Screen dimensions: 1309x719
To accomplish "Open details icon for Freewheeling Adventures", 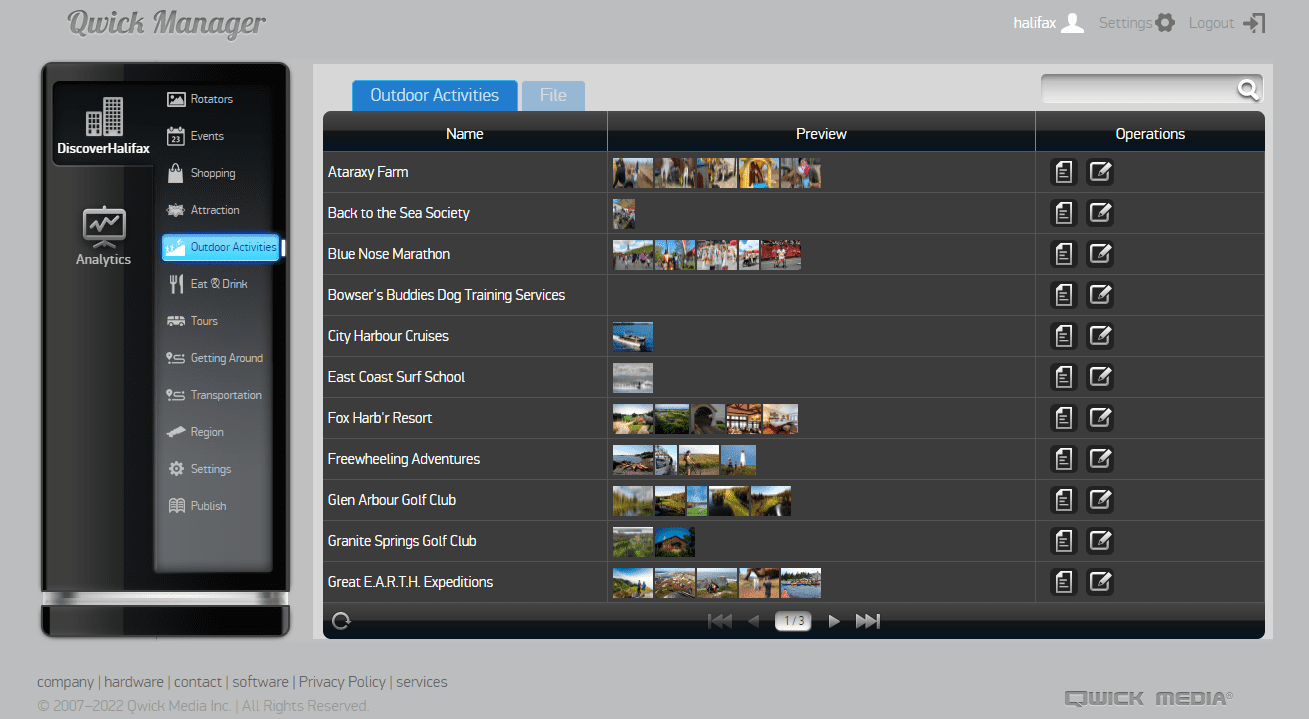I will coord(1064,459).
